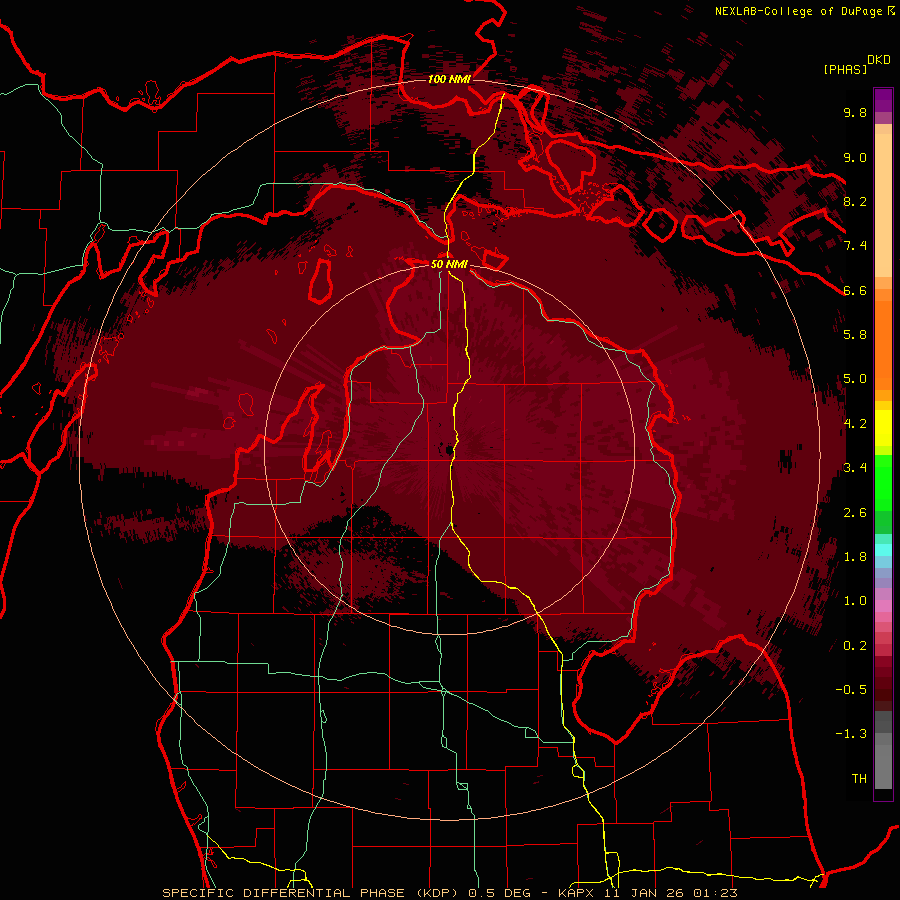Click the 50 NMI range ring label
Screen dimensions: 900x900
tap(449, 264)
